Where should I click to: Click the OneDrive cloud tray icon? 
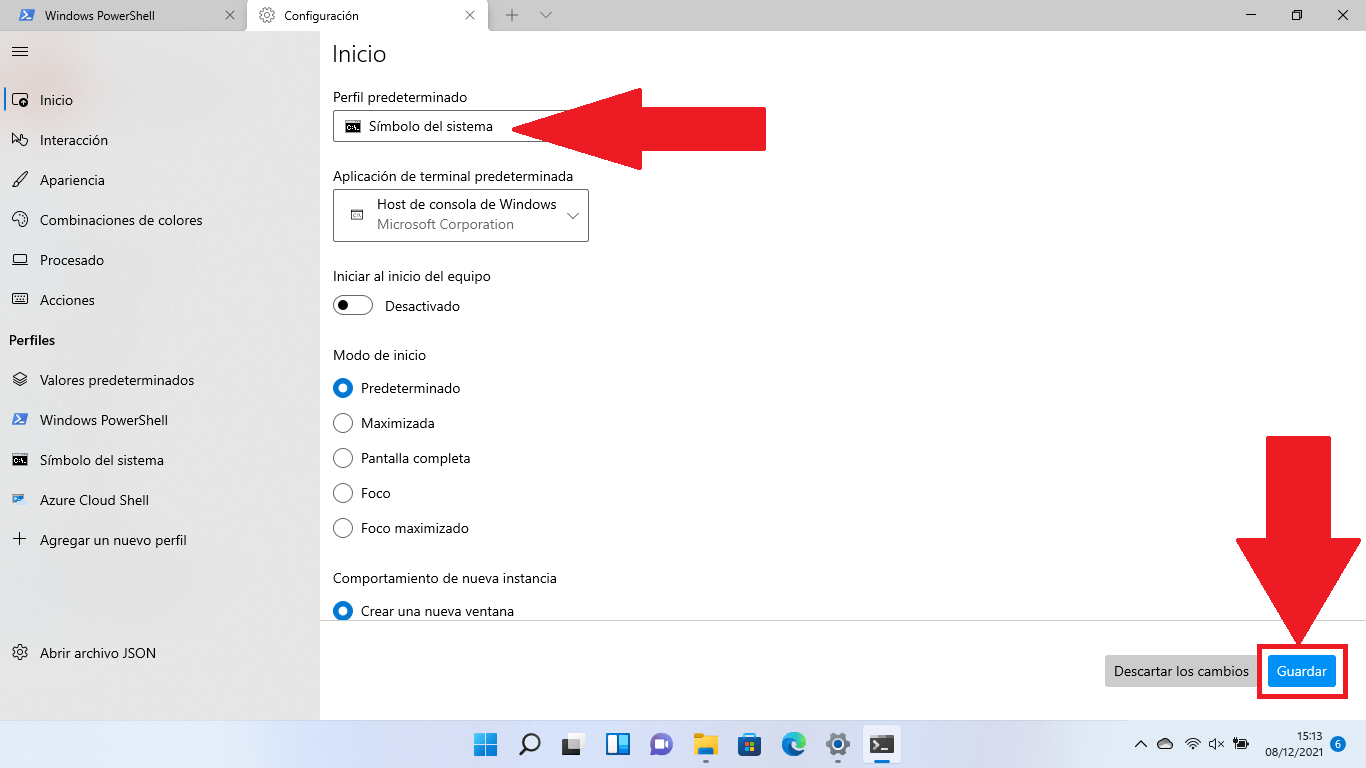click(1165, 744)
